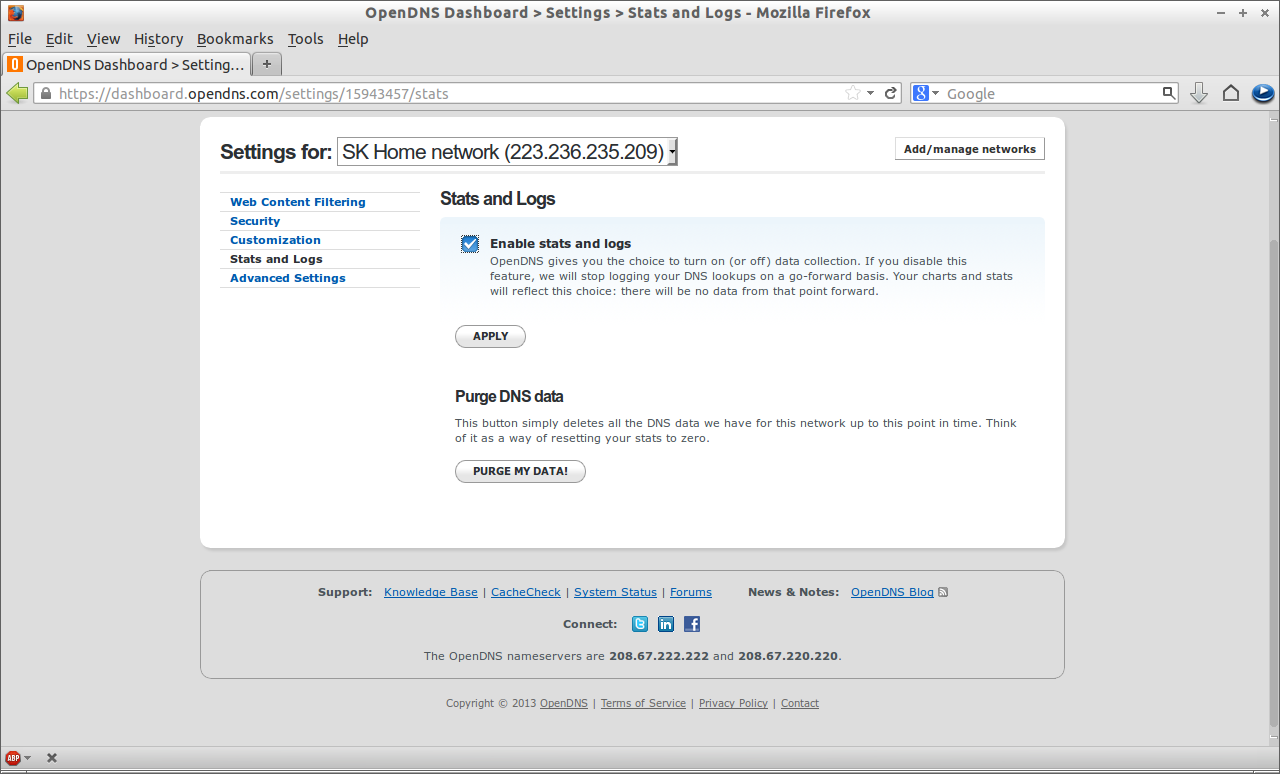The image size is (1280, 774).
Task: Open the Google search engine icon
Action: (921, 93)
